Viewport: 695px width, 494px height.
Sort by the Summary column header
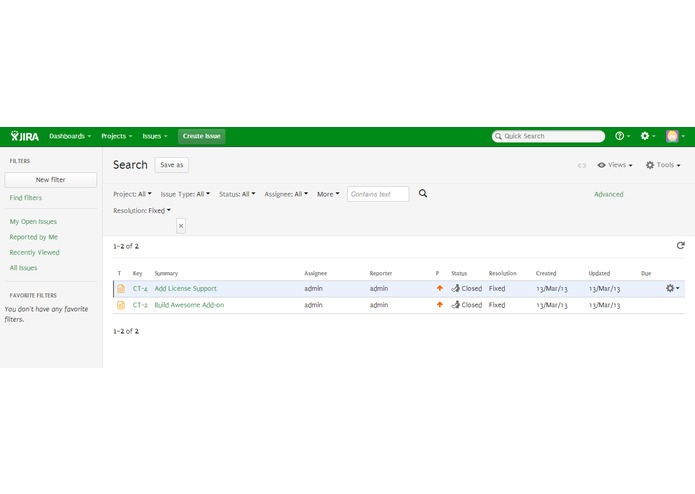point(166,273)
